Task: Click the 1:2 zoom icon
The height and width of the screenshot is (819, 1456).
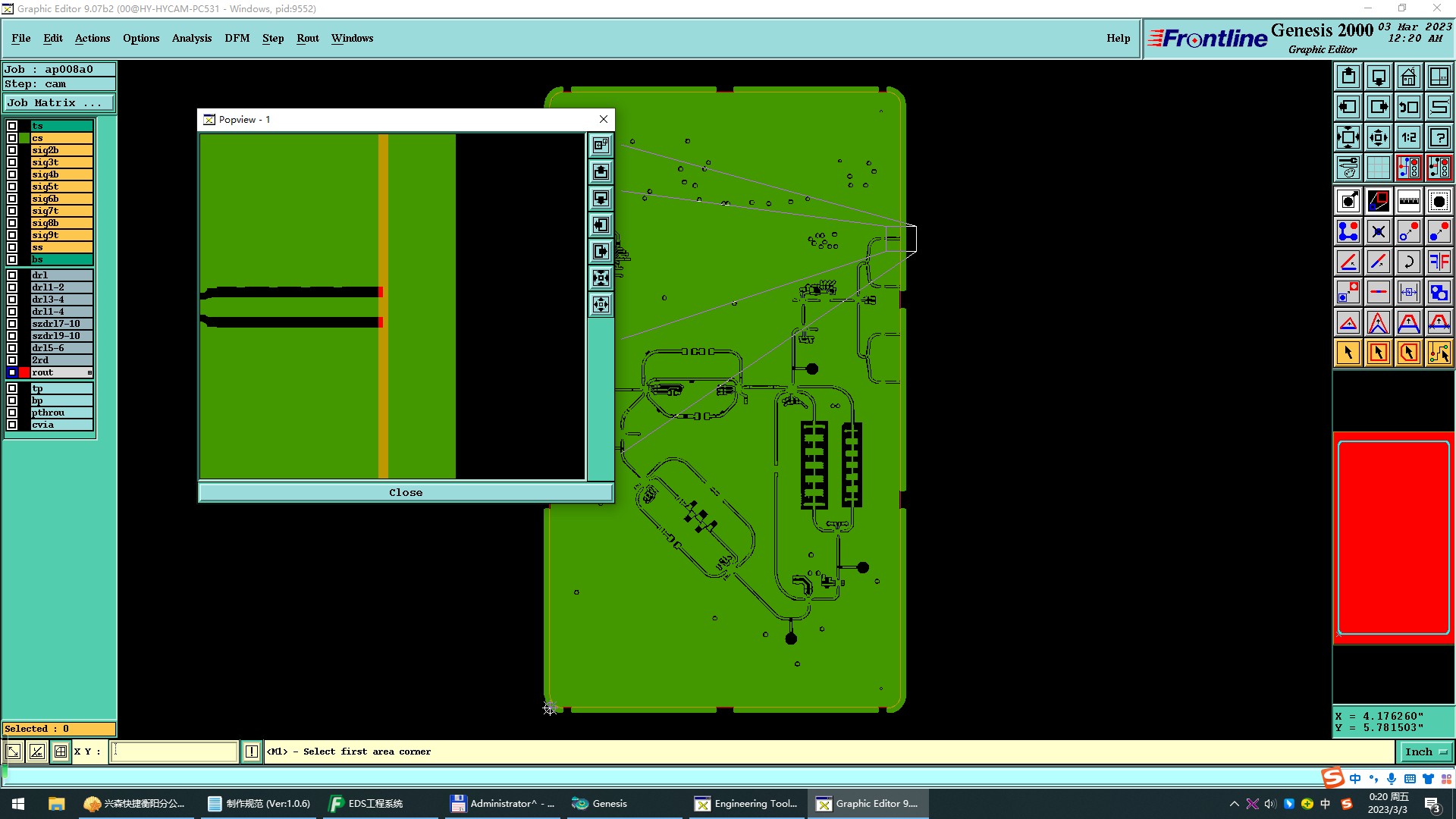Action: point(1408,137)
